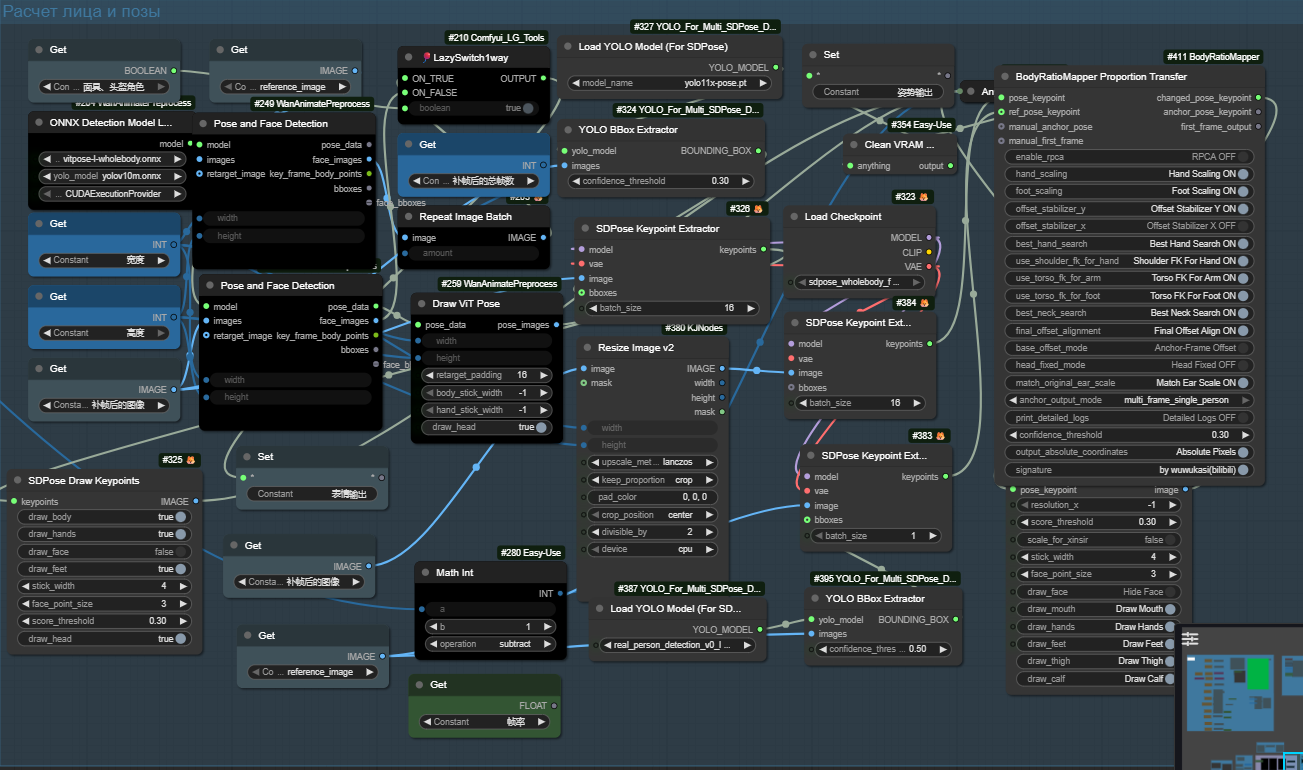Click the fox badge icon labeled #326
This screenshot has width=1303, height=770.
[x=759, y=209]
